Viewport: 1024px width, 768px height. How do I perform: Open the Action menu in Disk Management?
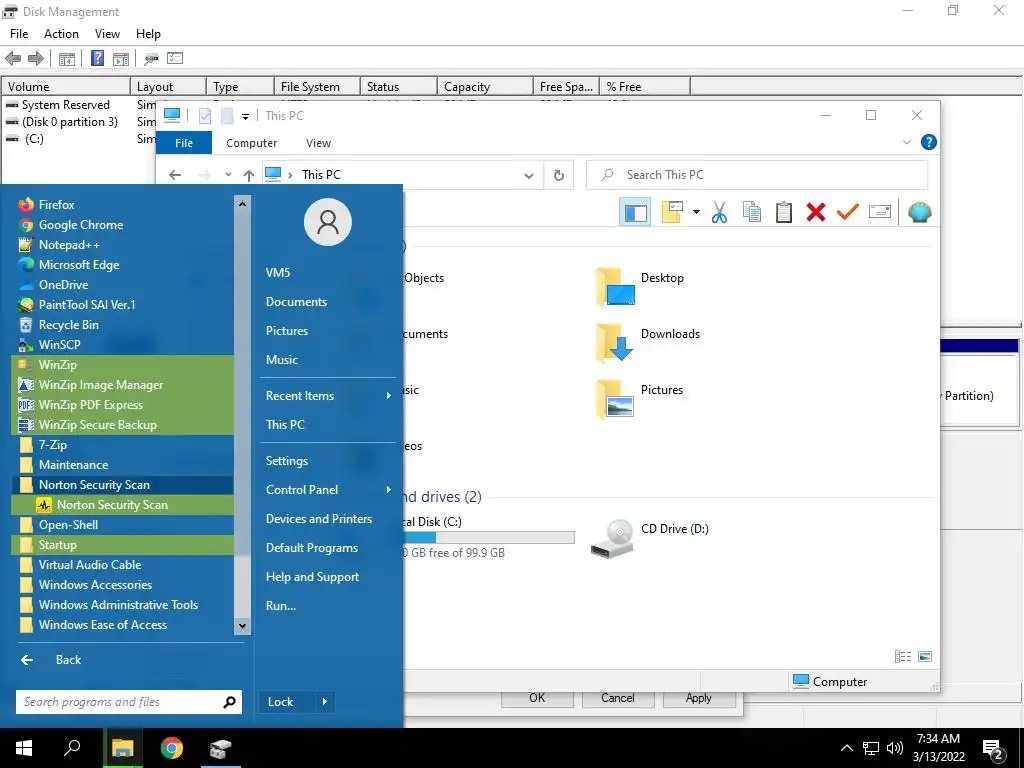coord(61,34)
